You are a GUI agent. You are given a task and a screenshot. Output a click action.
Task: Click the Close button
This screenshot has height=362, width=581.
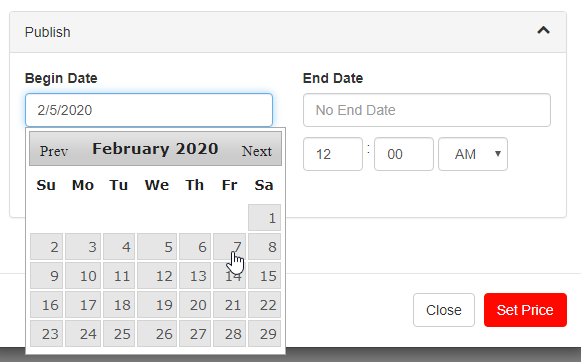pyautogui.click(x=444, y=310)
